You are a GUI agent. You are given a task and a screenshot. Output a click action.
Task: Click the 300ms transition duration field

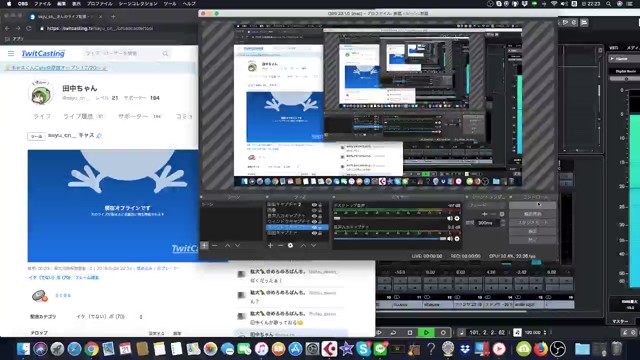click(x=487, y=223)
